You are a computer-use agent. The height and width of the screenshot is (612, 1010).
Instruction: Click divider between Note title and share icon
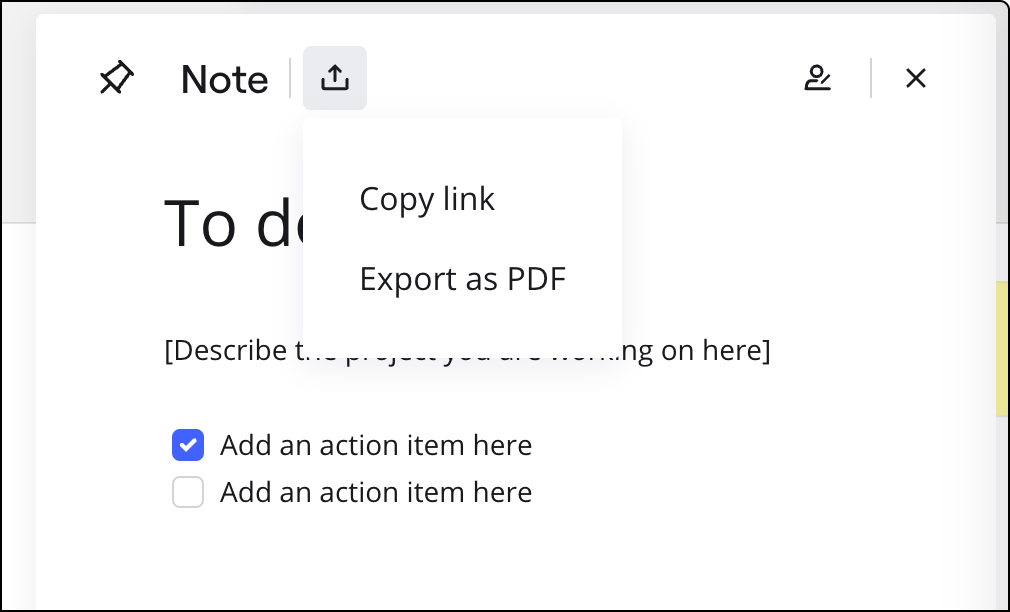[x=290, y=78]
